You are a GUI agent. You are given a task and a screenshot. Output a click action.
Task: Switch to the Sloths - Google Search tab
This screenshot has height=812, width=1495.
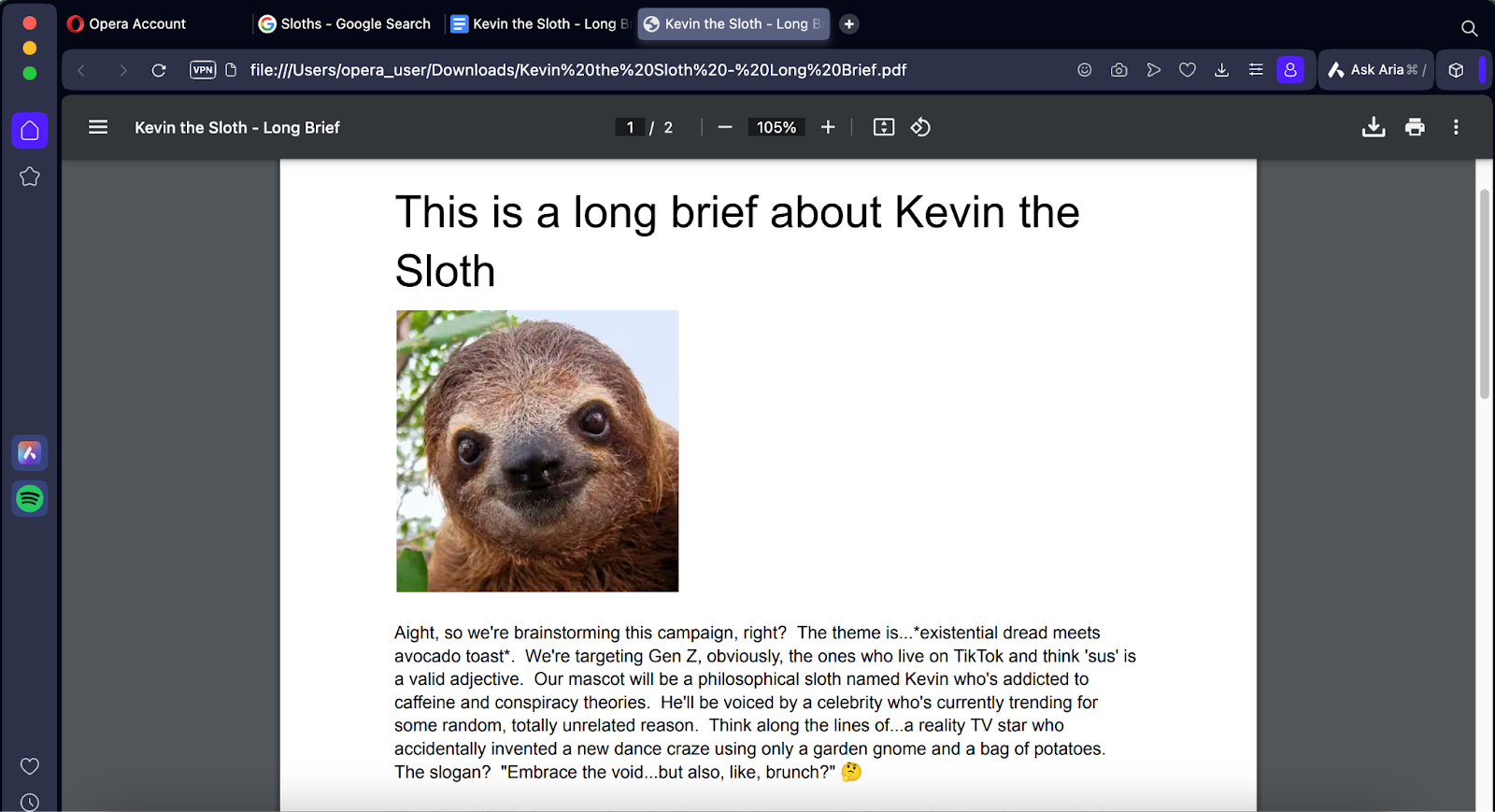point(346,24)
